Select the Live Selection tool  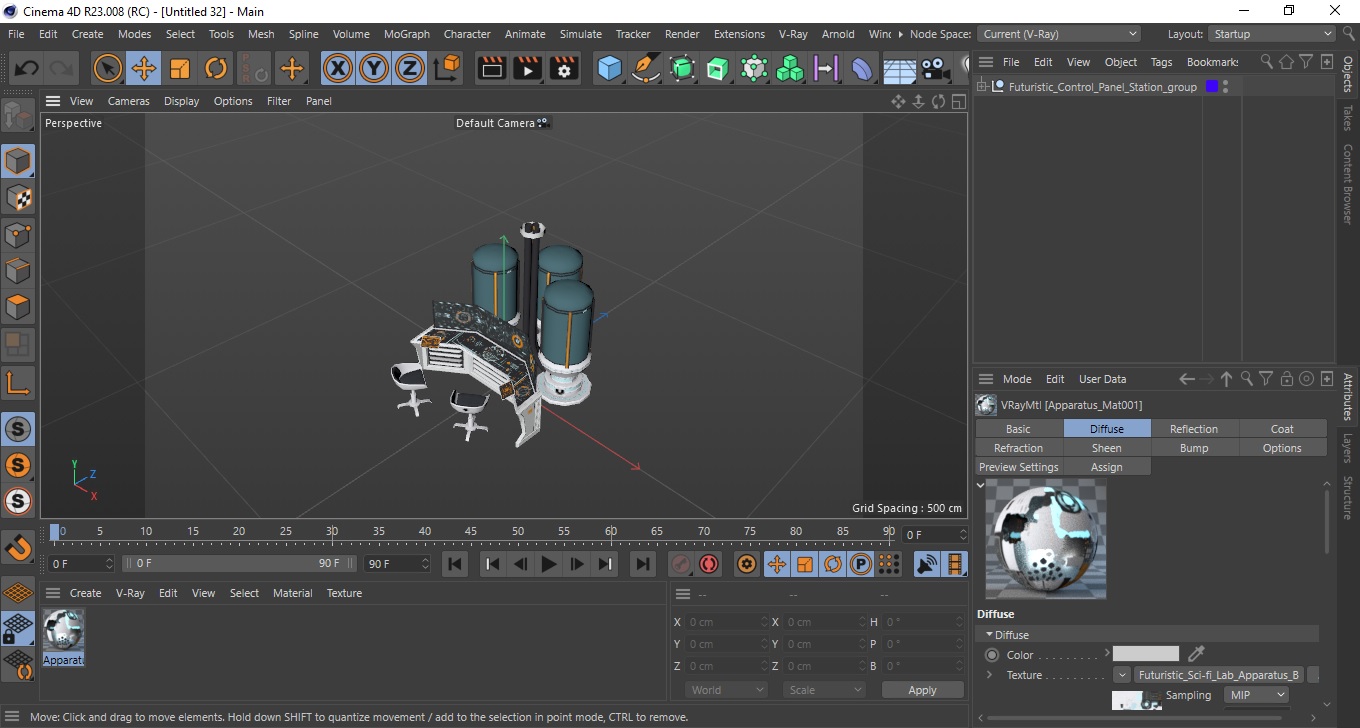coord(107,68)
